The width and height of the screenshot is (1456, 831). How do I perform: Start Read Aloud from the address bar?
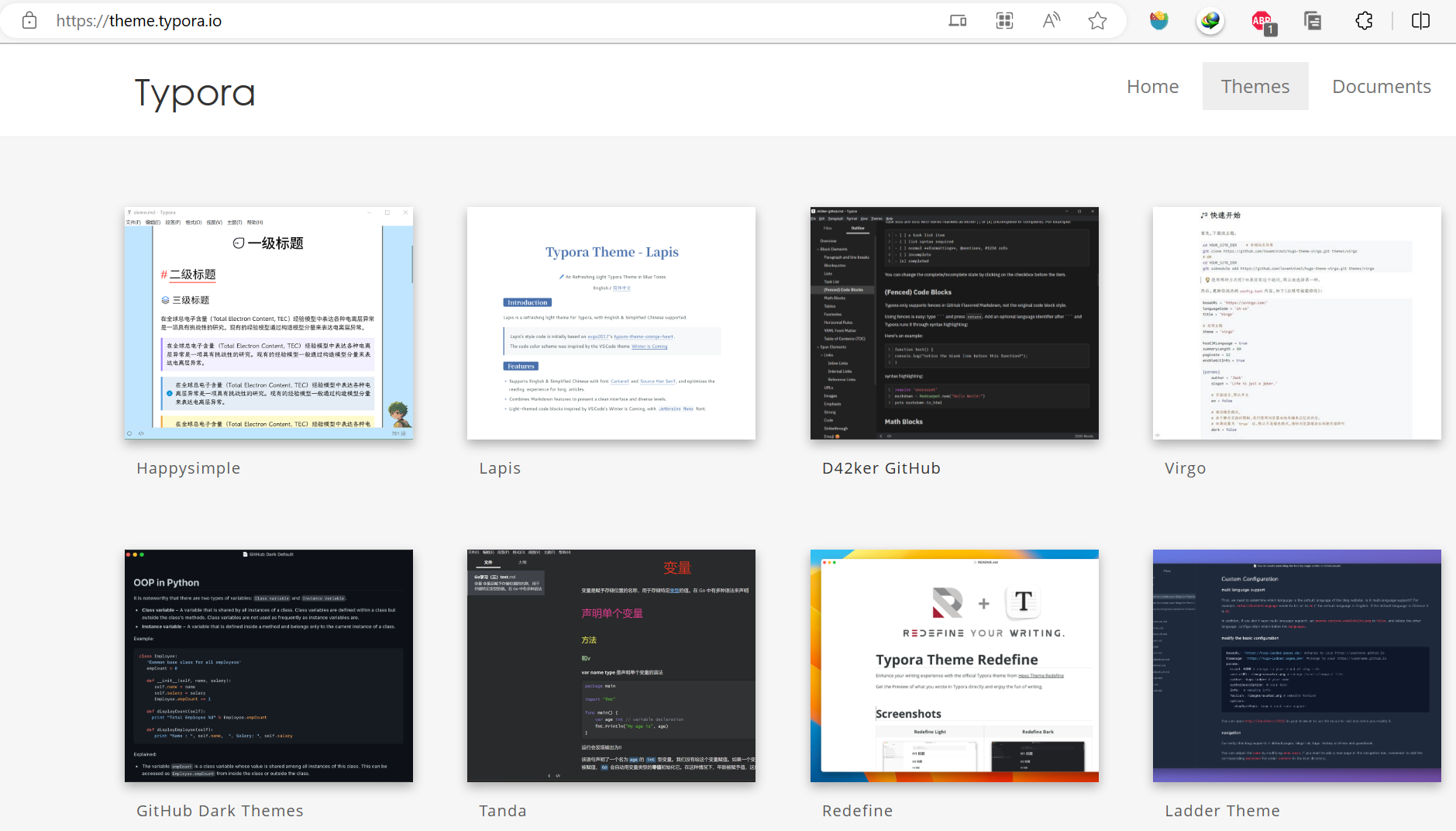tap(1051, 21)
